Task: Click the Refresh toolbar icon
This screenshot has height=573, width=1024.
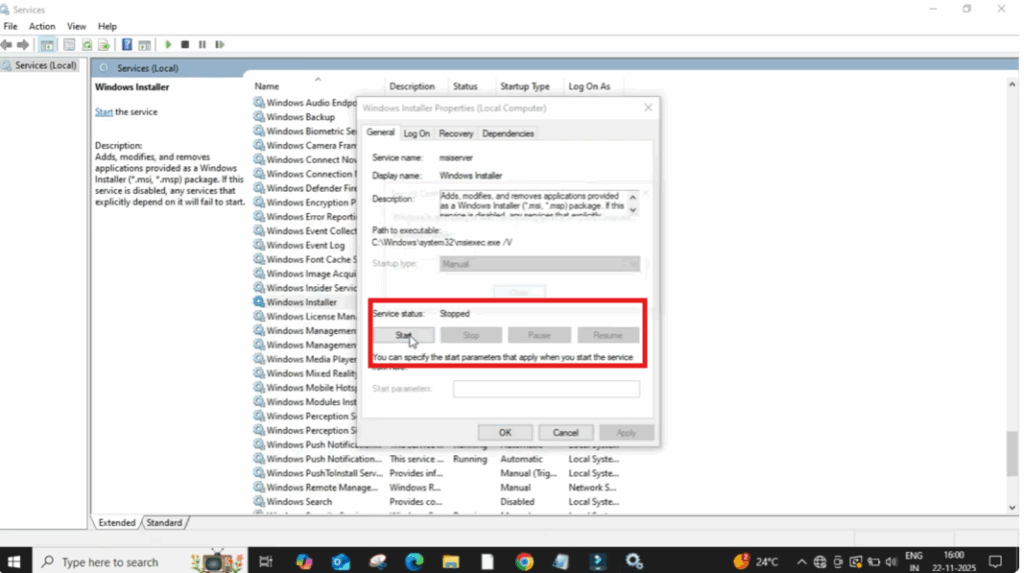Action: [x=86, y=44]
